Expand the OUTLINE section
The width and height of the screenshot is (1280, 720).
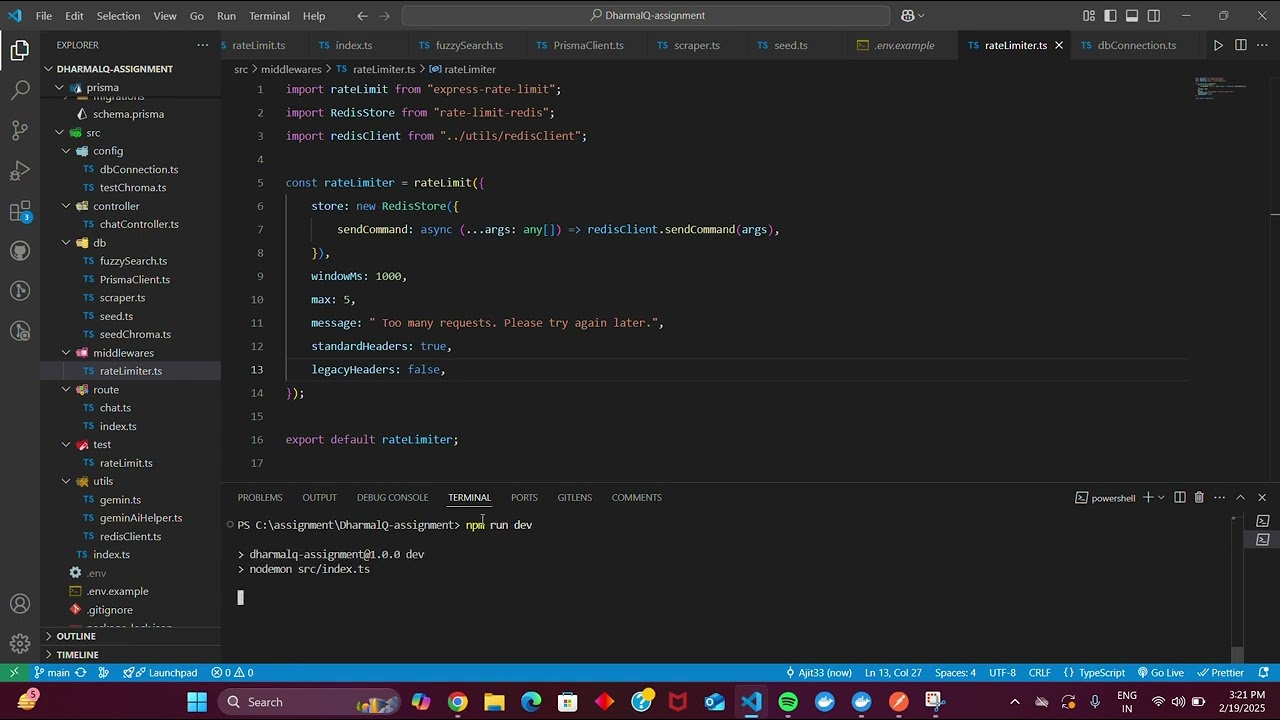76,636
